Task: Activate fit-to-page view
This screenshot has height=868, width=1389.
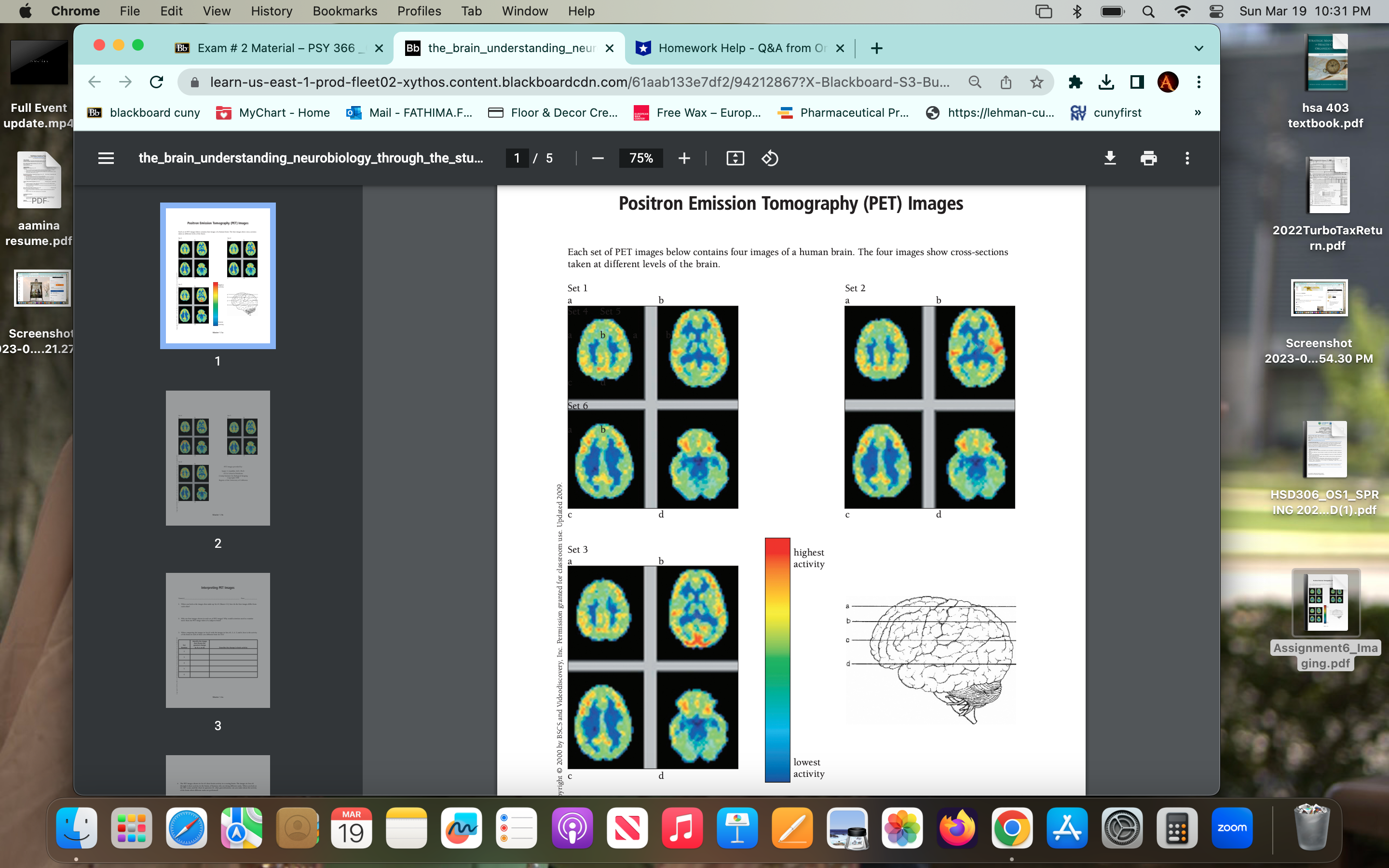Action: pyautogui.click(x=735, y=159)
